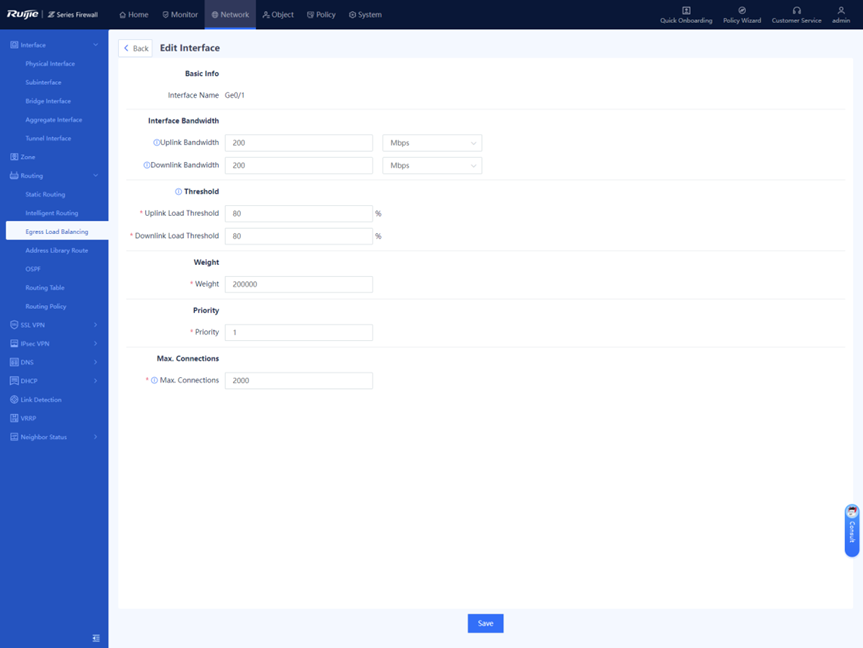Launch the Policy Wizard icon
The height and width of the screenshot is (648, 863).
pos(742,11)
